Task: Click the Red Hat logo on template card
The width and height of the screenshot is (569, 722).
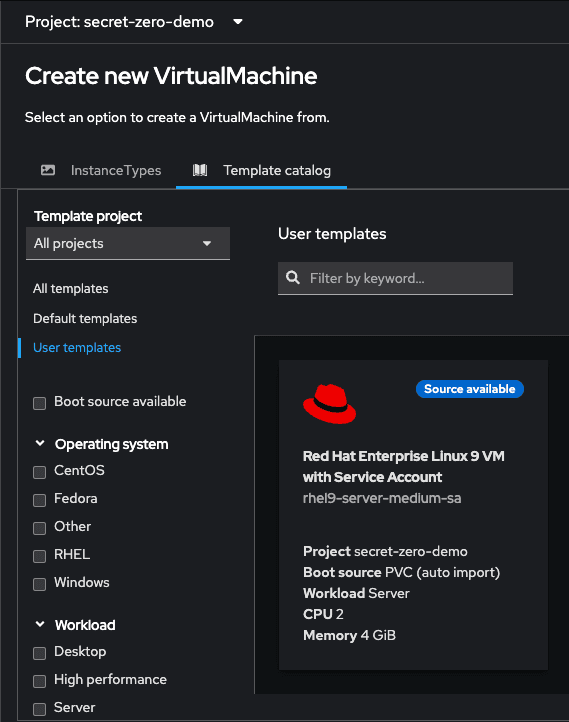Action: click(x=330, y=404)
